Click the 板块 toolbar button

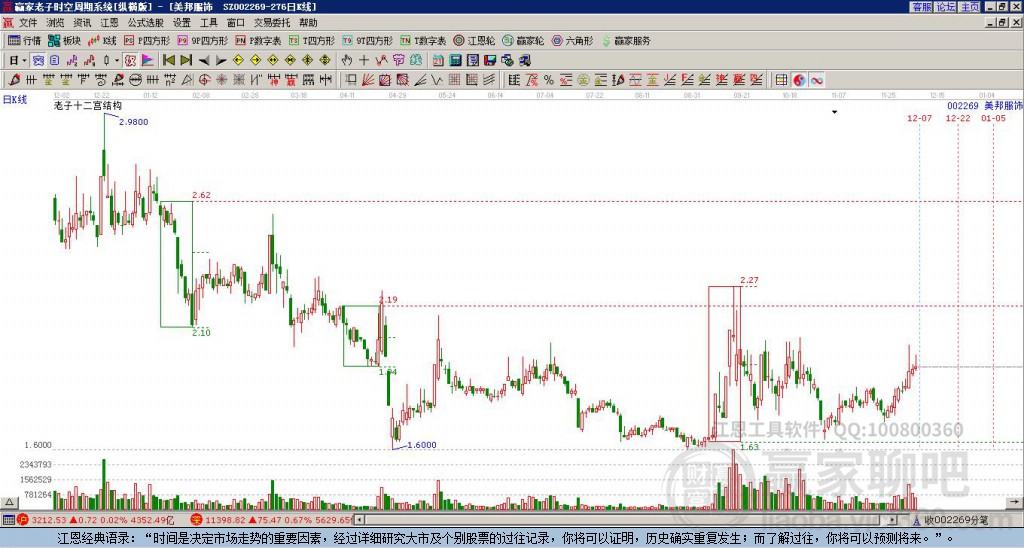(x=64, y=40)
